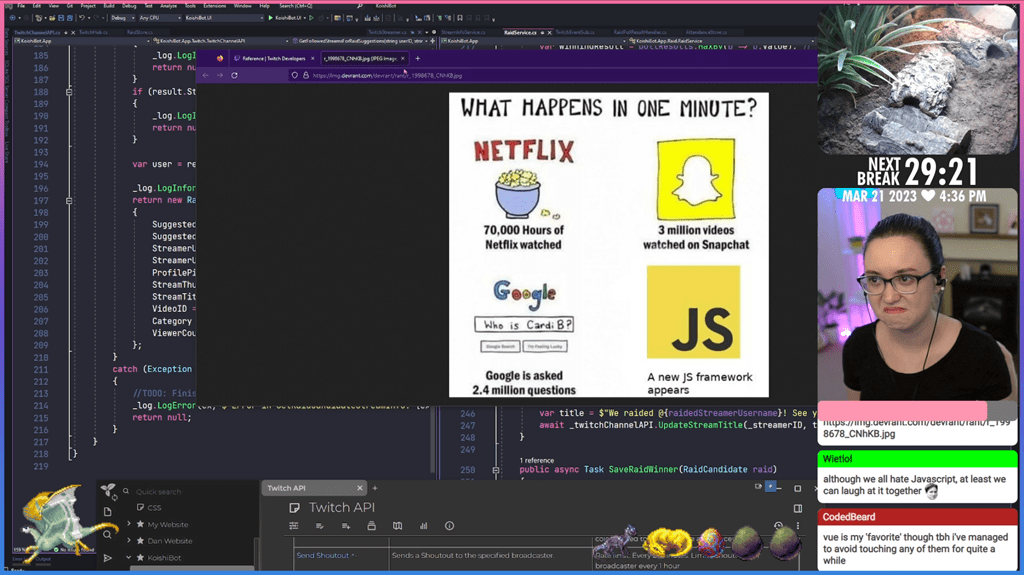Open the Build menu in Visual Studio
The width and height of the screenshot is (1024, 575).
click(109, 6)
